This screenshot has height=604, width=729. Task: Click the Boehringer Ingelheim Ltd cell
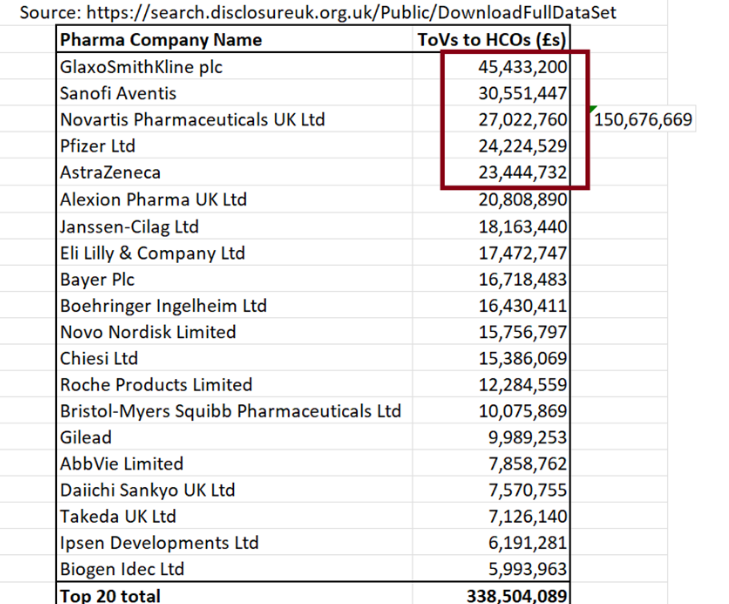(163, 305)
